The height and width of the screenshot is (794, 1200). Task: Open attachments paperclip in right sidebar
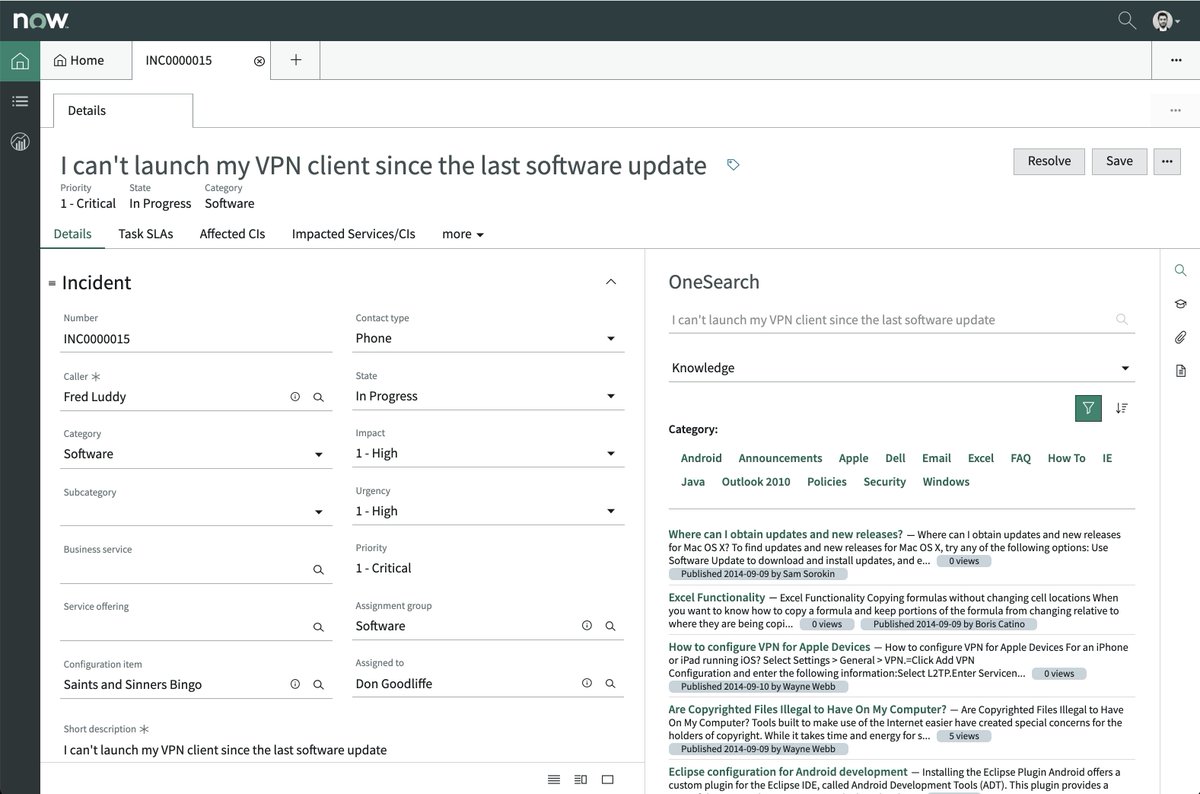pyautogui.click(x=1180, y=337)
